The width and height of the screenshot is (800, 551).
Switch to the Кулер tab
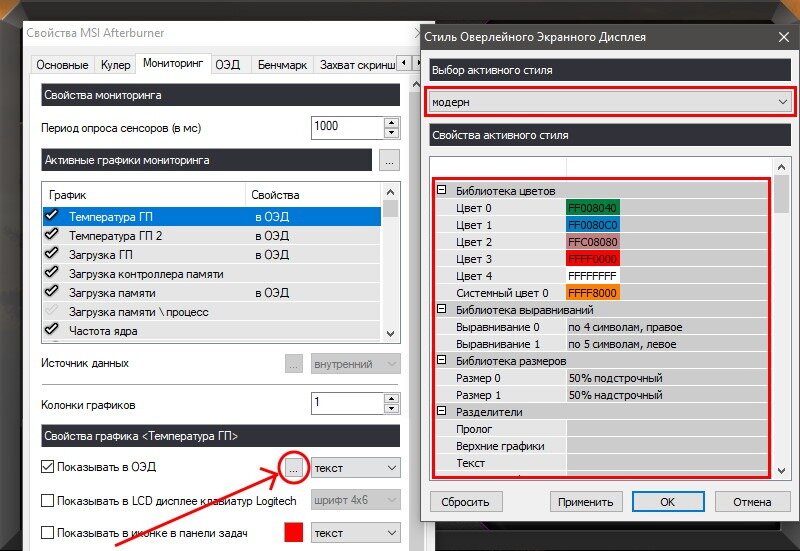(115, 65)
